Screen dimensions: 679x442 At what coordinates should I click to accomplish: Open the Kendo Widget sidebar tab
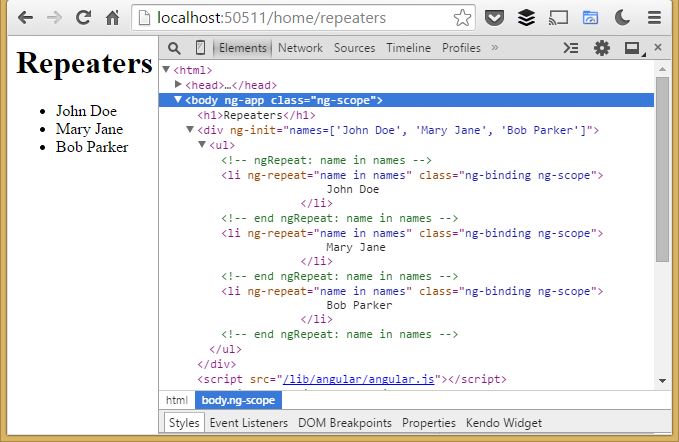click(x=504, y=423)
